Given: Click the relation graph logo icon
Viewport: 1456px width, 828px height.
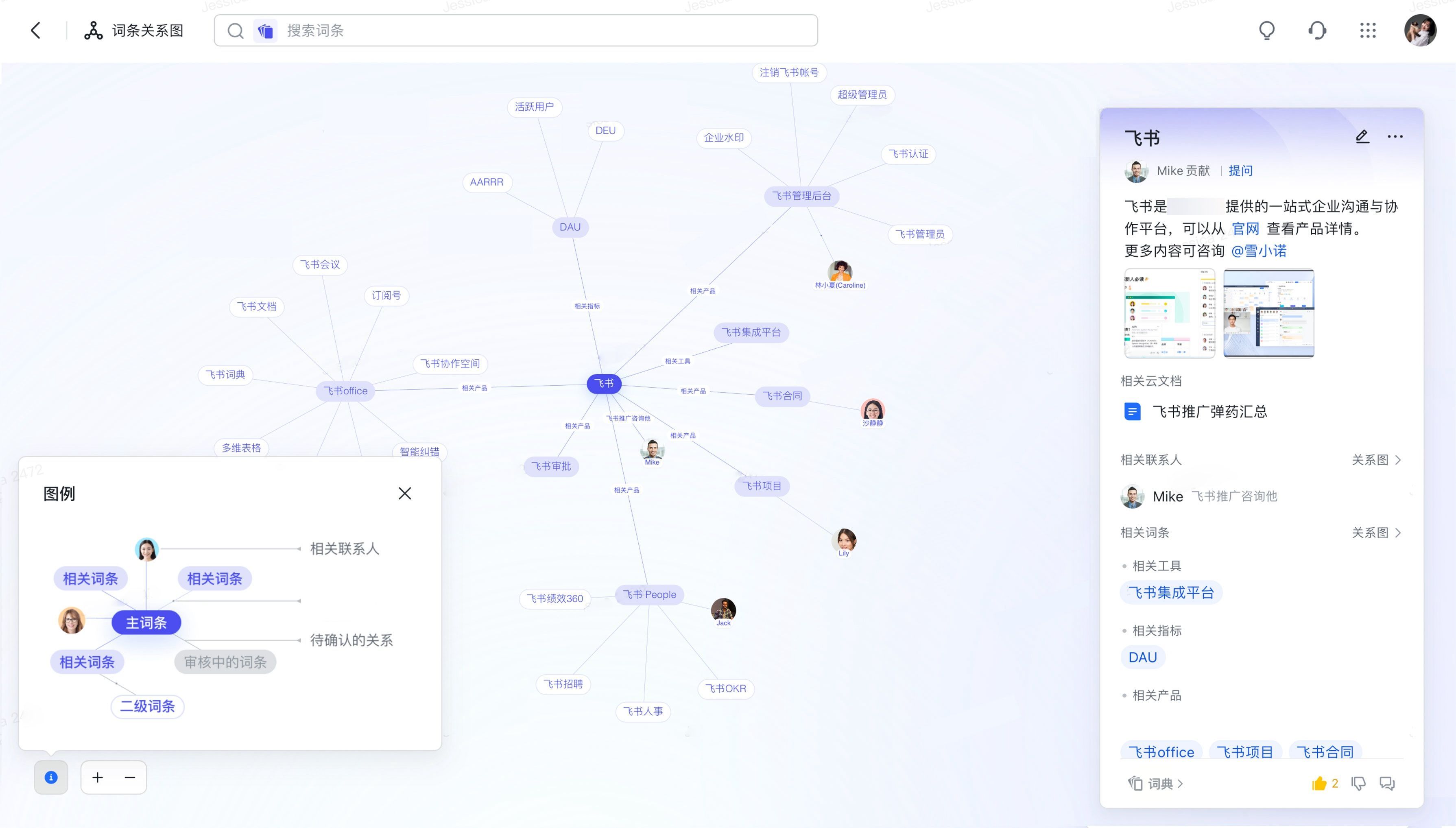Looking at the screenshot, I should tap(93, 30).
